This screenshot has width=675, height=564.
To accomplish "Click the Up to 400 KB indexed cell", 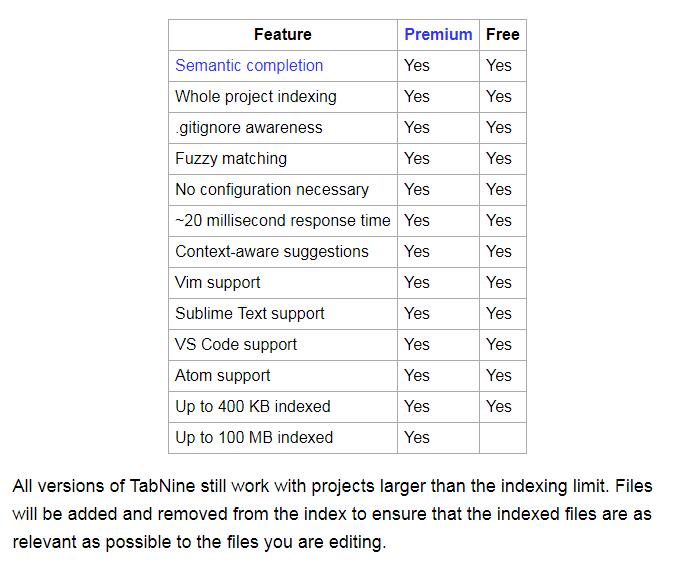I will coord(253,407).
